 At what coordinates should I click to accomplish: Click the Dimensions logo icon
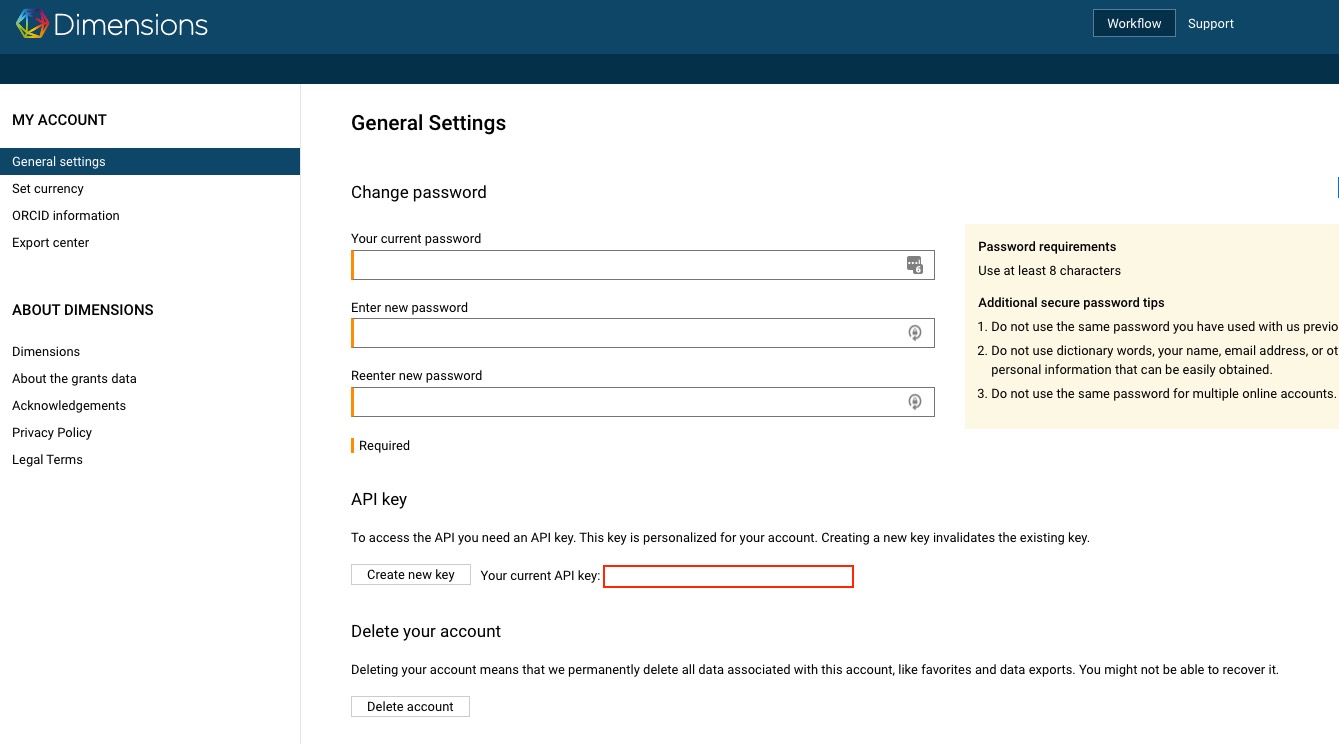32,24
